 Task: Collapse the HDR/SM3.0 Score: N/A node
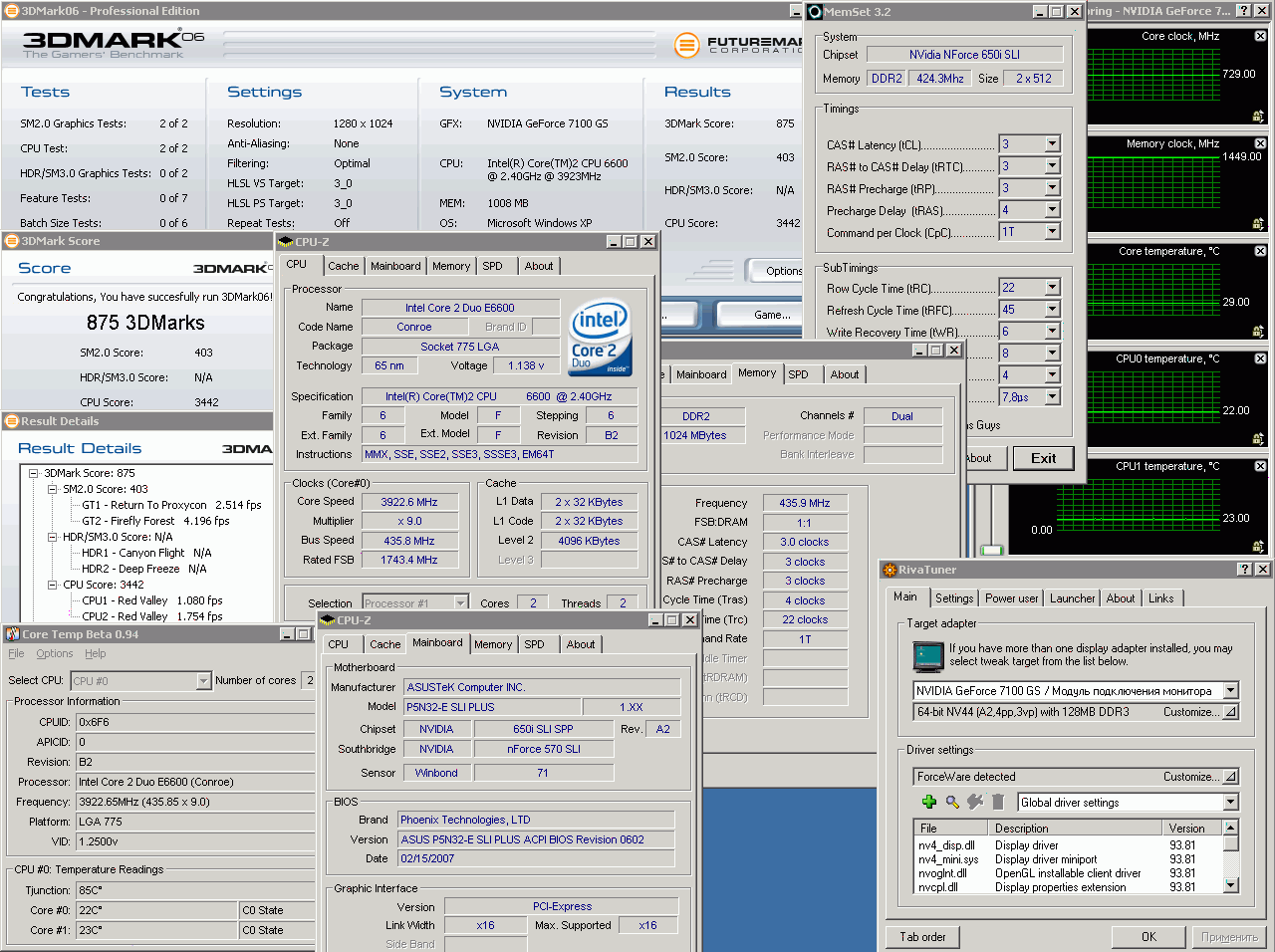point(53,537)
